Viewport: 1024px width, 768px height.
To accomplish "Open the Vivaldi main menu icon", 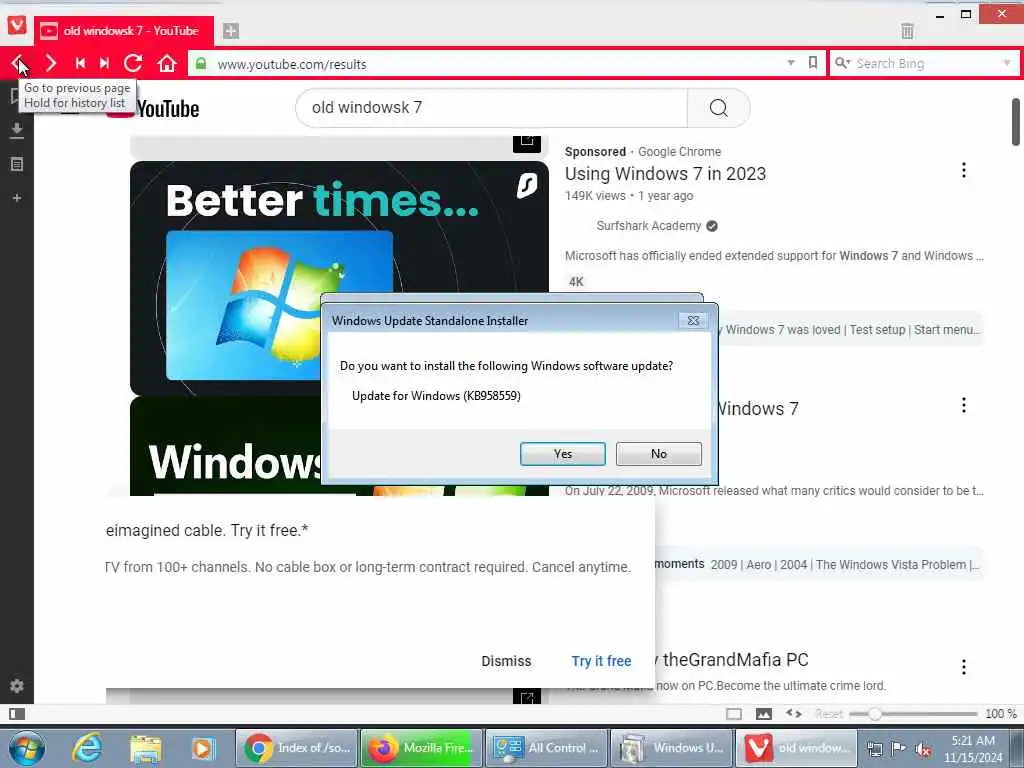I will click(x=17, y=25).
